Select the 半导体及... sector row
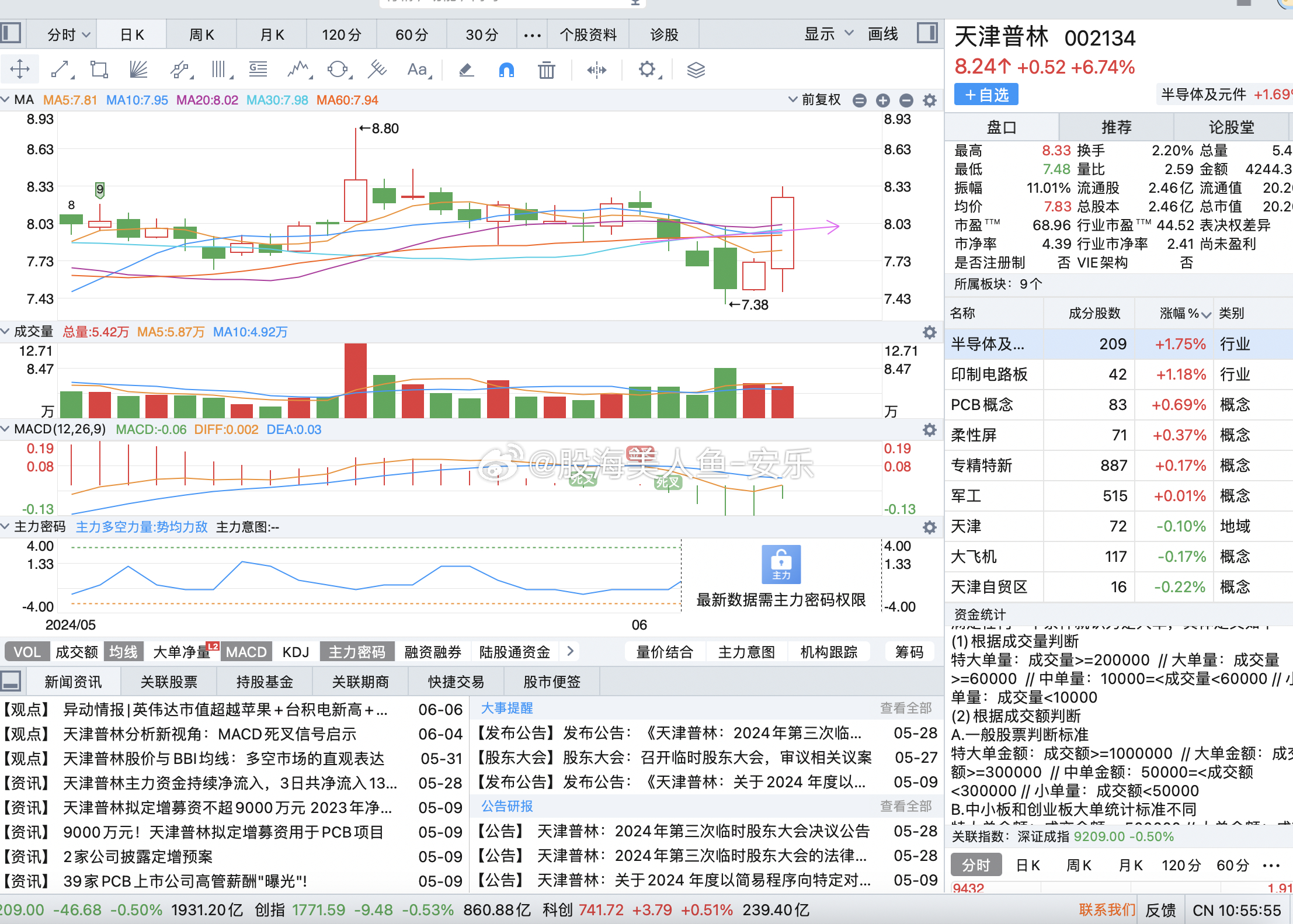Screen dimensions: 1293x924 (1118, 344)
